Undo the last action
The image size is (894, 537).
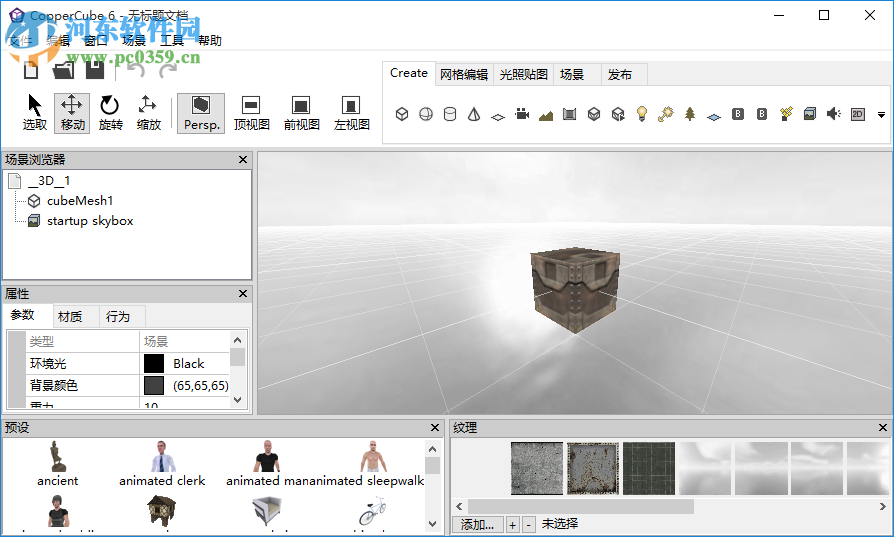[x=135, y=70]
